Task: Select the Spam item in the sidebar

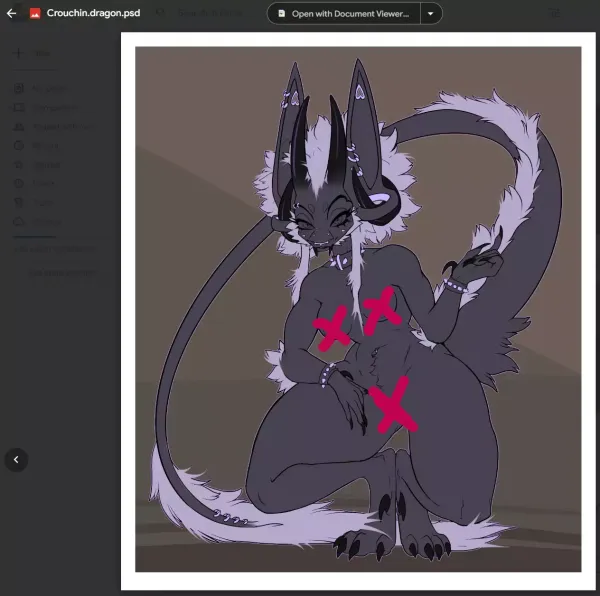Action: pyautogui.click(x=45, y=184)
